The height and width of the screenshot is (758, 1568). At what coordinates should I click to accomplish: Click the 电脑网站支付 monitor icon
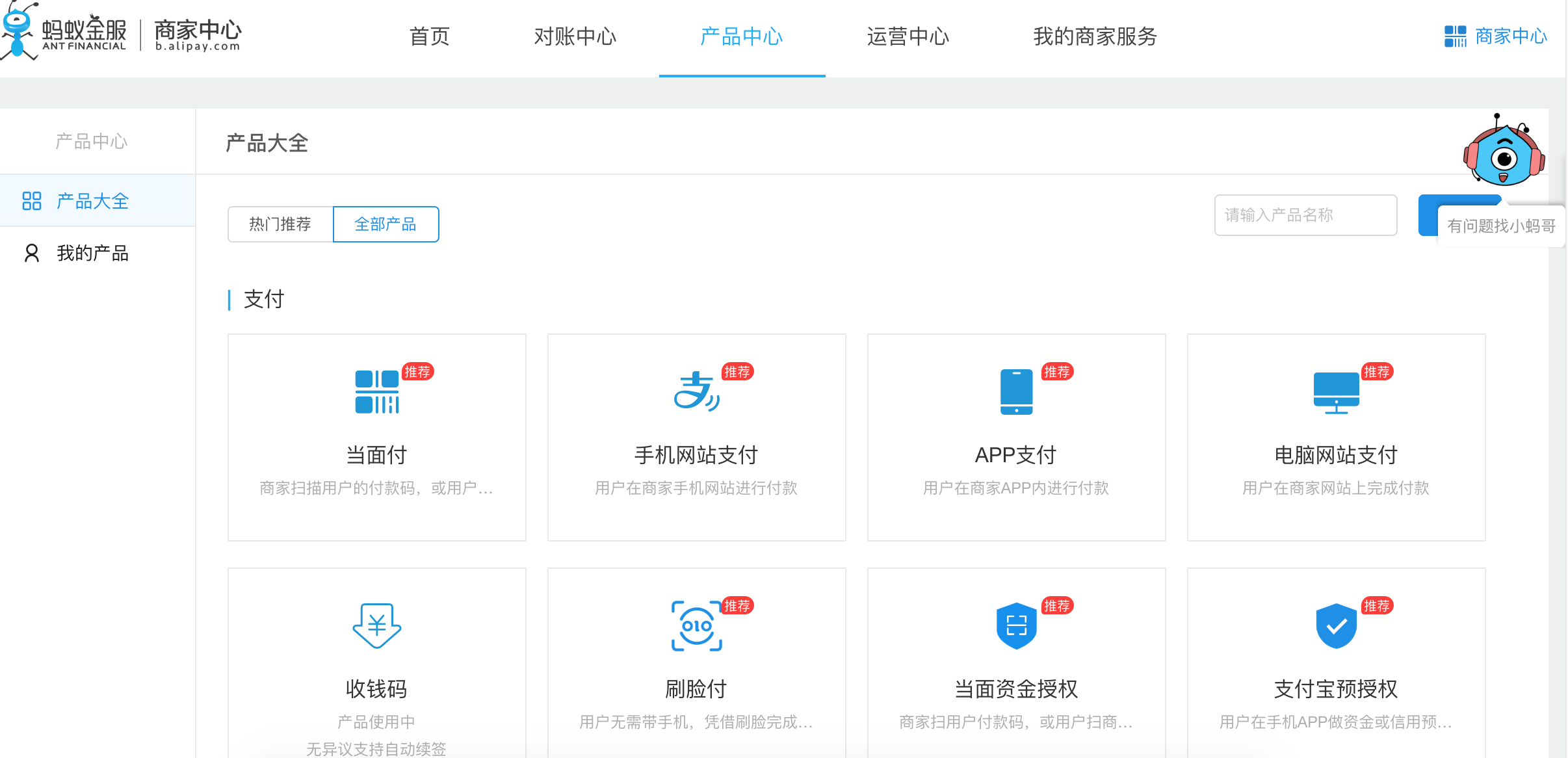1336,393
